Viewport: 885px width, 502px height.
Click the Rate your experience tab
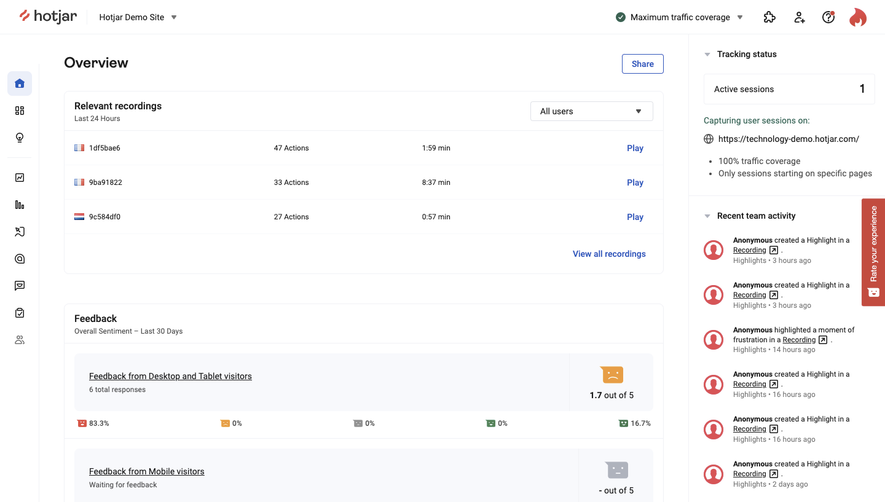pos(873,252)
